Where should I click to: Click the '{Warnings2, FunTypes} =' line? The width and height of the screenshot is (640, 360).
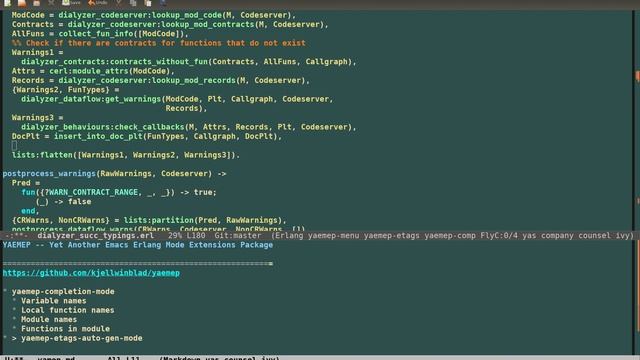click(x=65, y=90)
